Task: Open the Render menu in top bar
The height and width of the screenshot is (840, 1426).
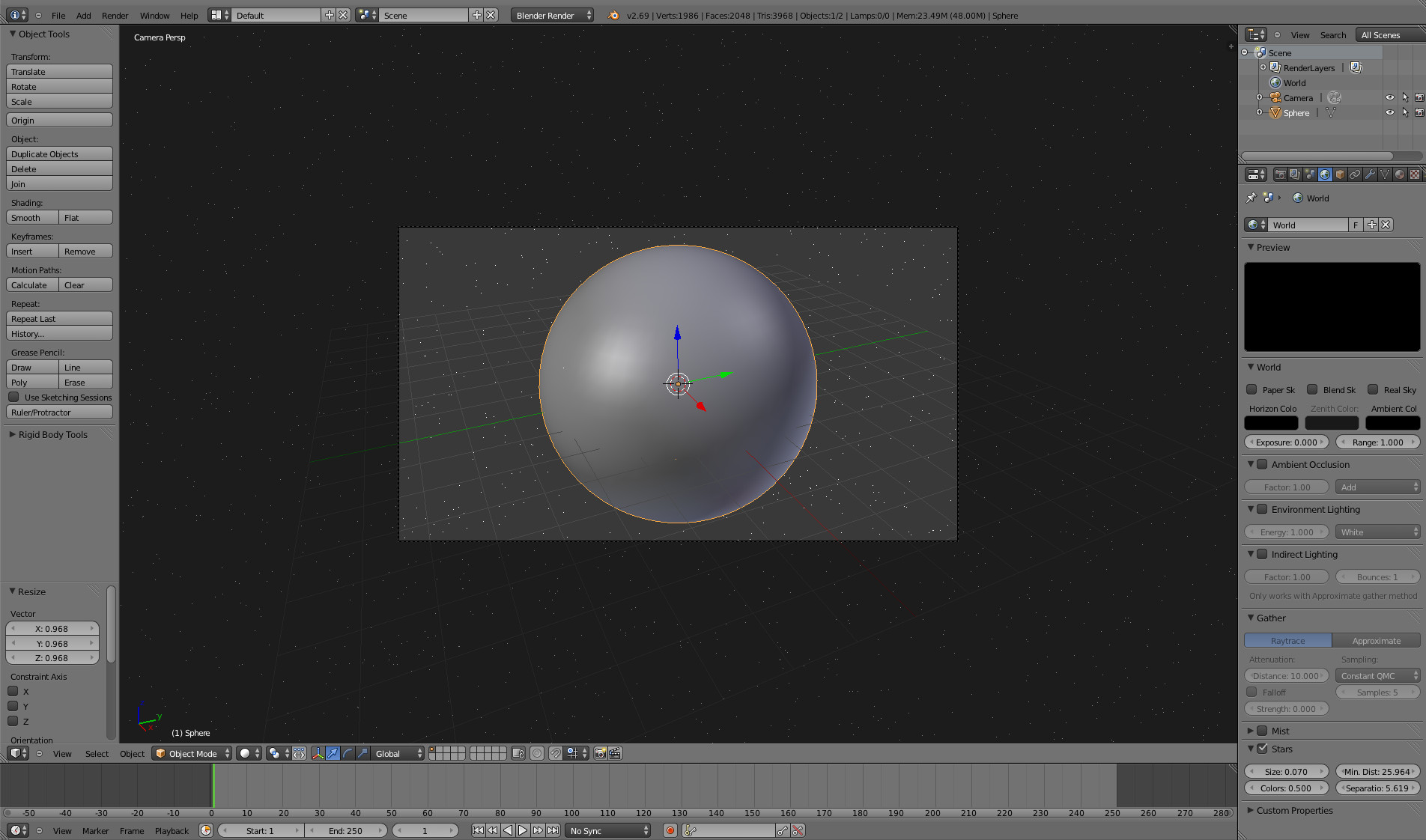Action: click(x=115, y=15)
